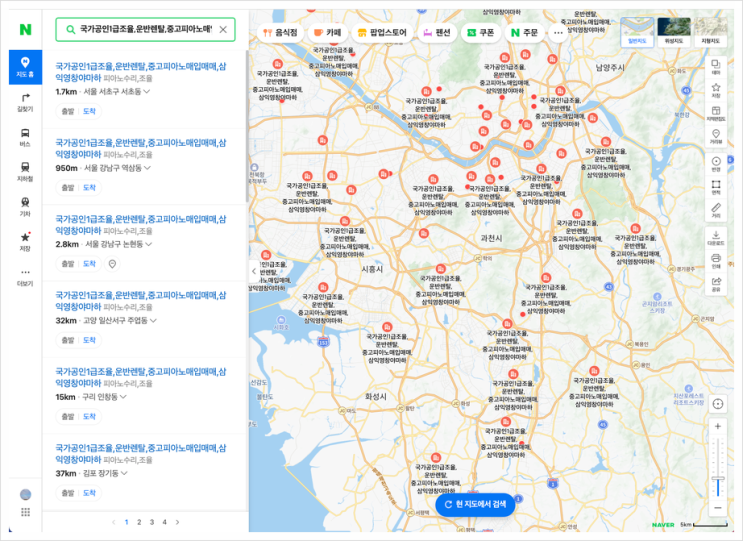Set 김포 장기동 result as 도착
Viewport: 743px width, 541px height.
[x=89, y=493]
